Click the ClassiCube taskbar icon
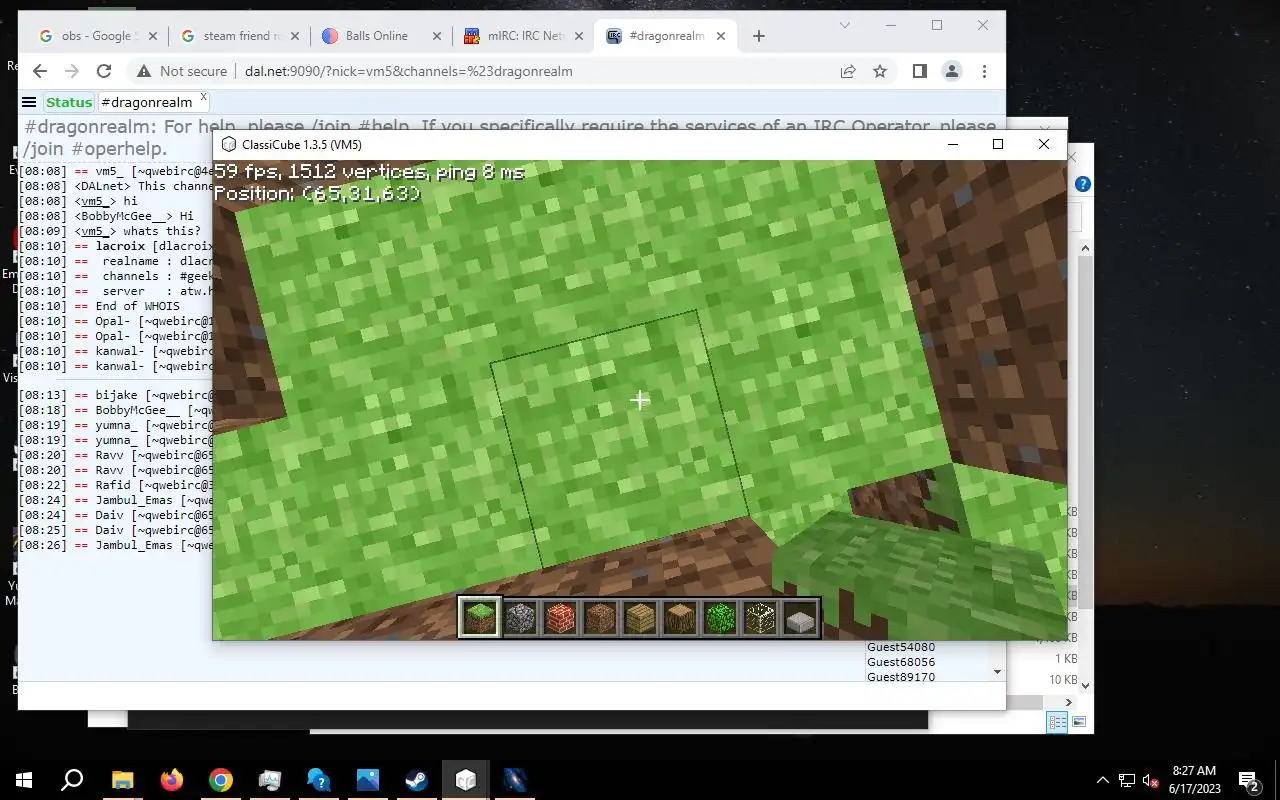Screen dimensions: 1280x800 coord(465,780)
